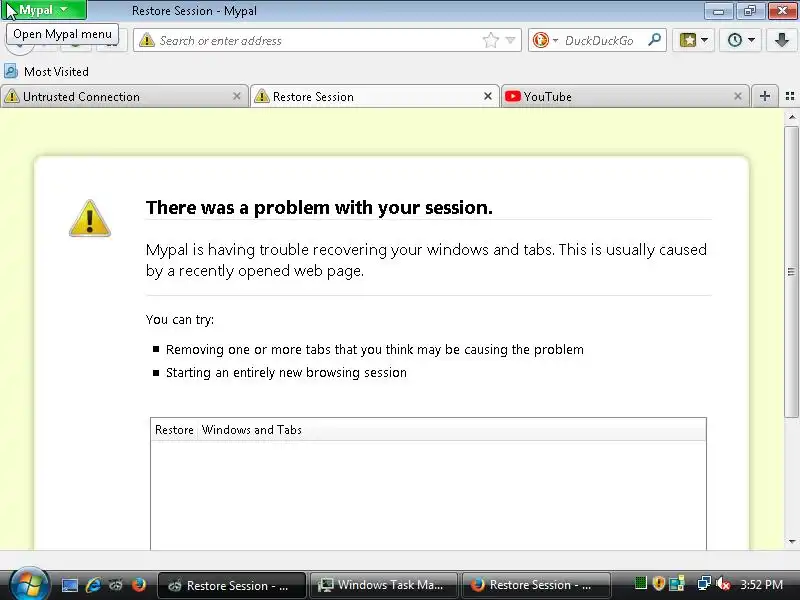Open the address bar history dropdown arrow
800x600 pixels.
tap(510, 40)
